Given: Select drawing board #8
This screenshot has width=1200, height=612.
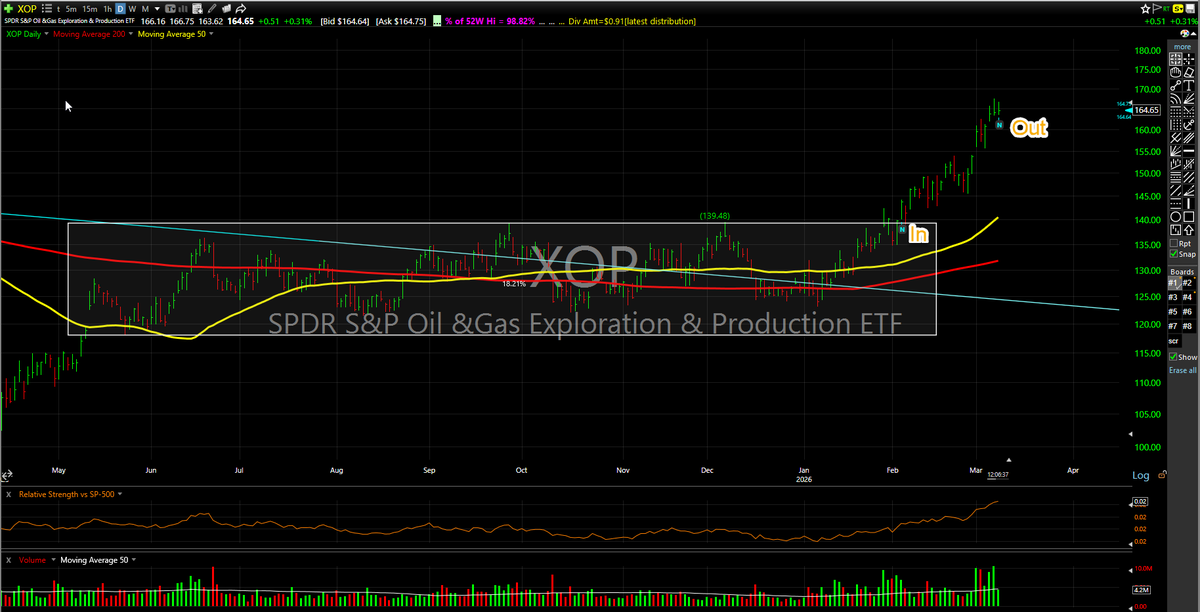Looking at the screenshot, I should pyautogui.click(x=1188, y=326).
